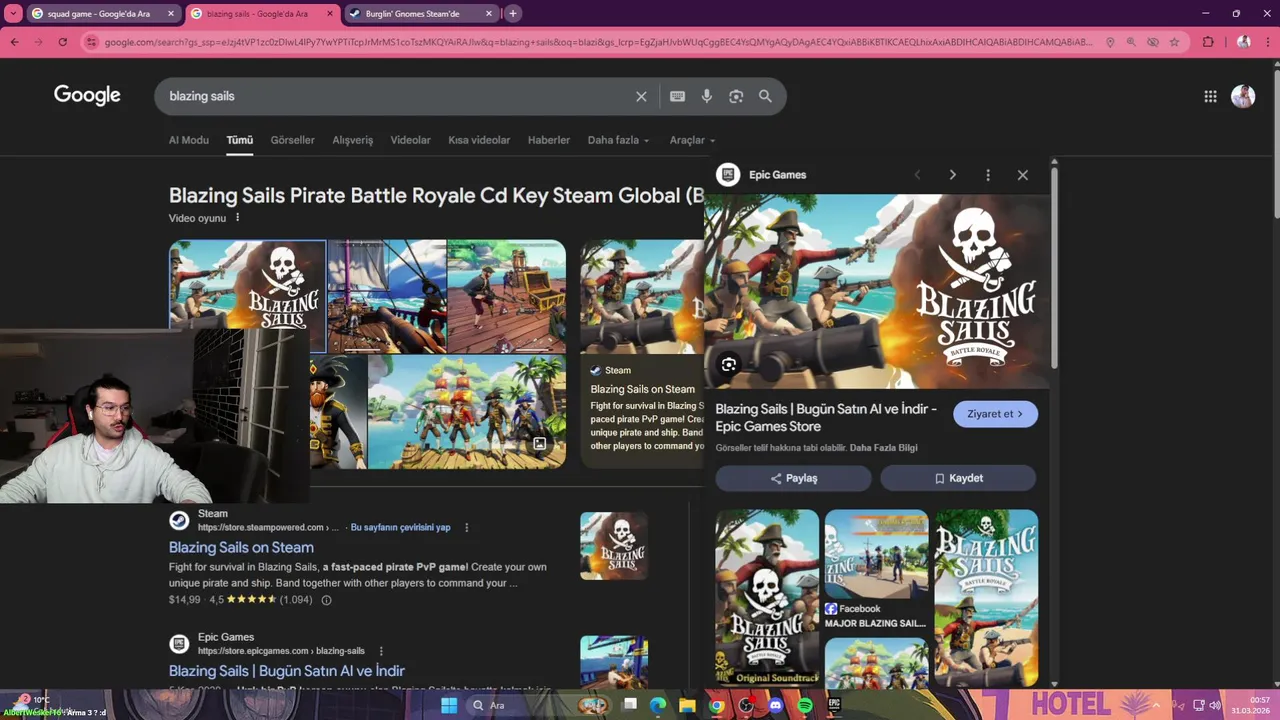1280x720 pixels.
Task: Go to the next image in the preview panel
Action: (952, 175)
